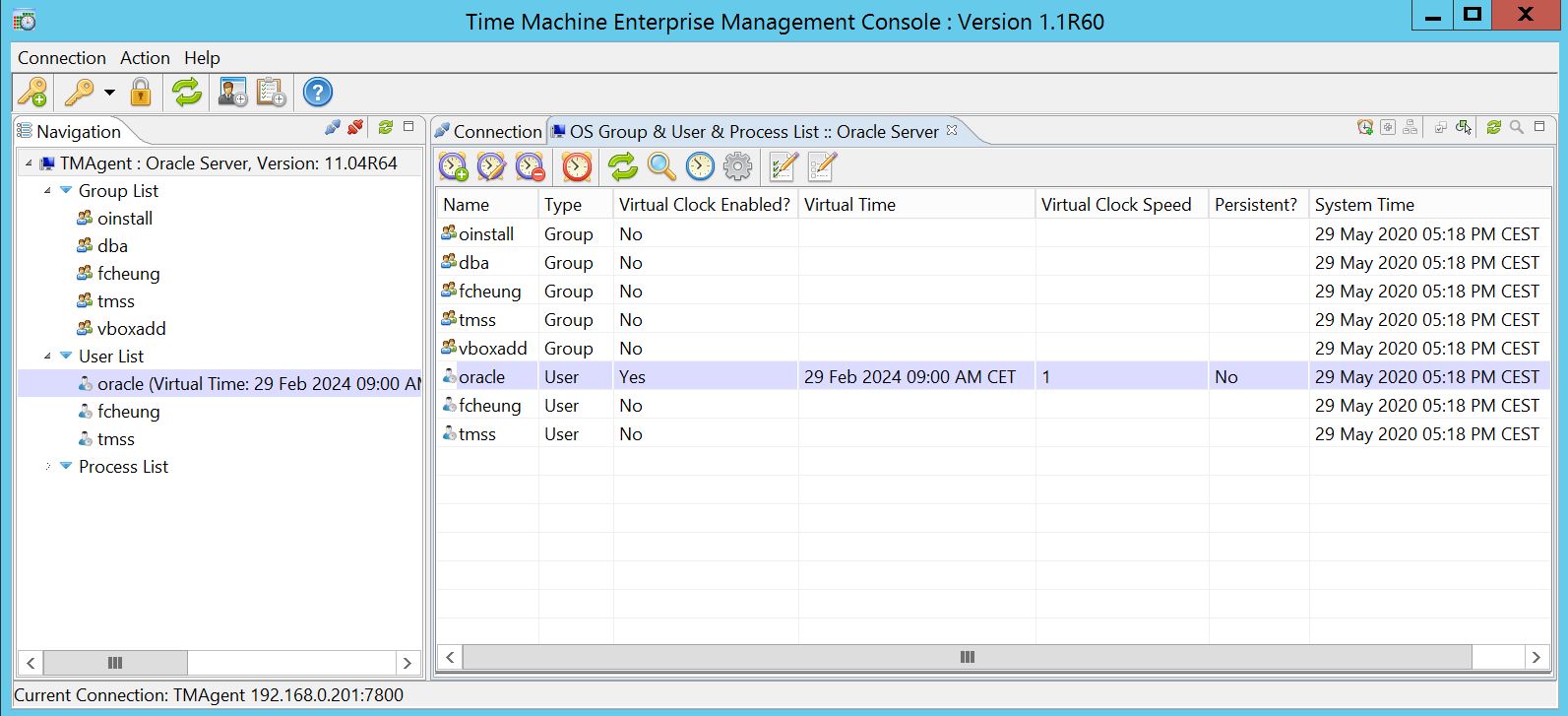Click the padlock icon in main toolbar
Screen dimensions: 1568x716
point(141,93)
